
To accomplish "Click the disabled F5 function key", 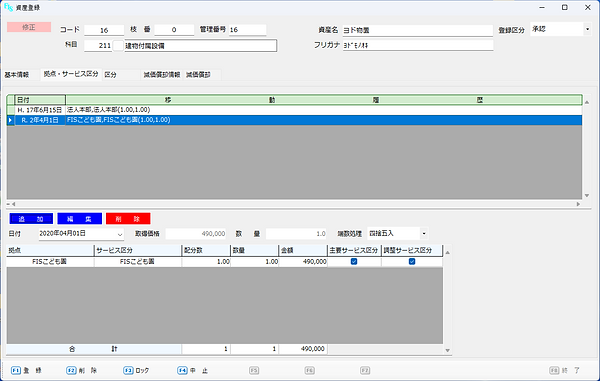I will coord(254,370).
